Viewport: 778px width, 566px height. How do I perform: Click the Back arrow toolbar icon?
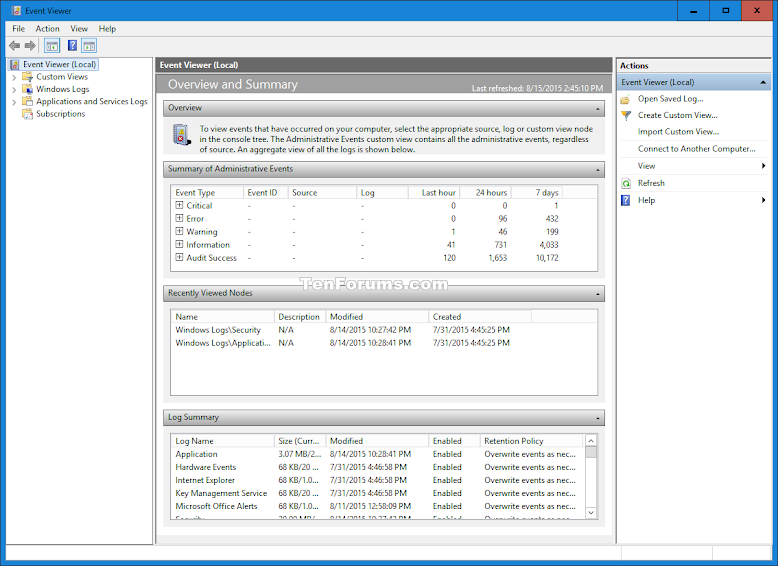14,46
